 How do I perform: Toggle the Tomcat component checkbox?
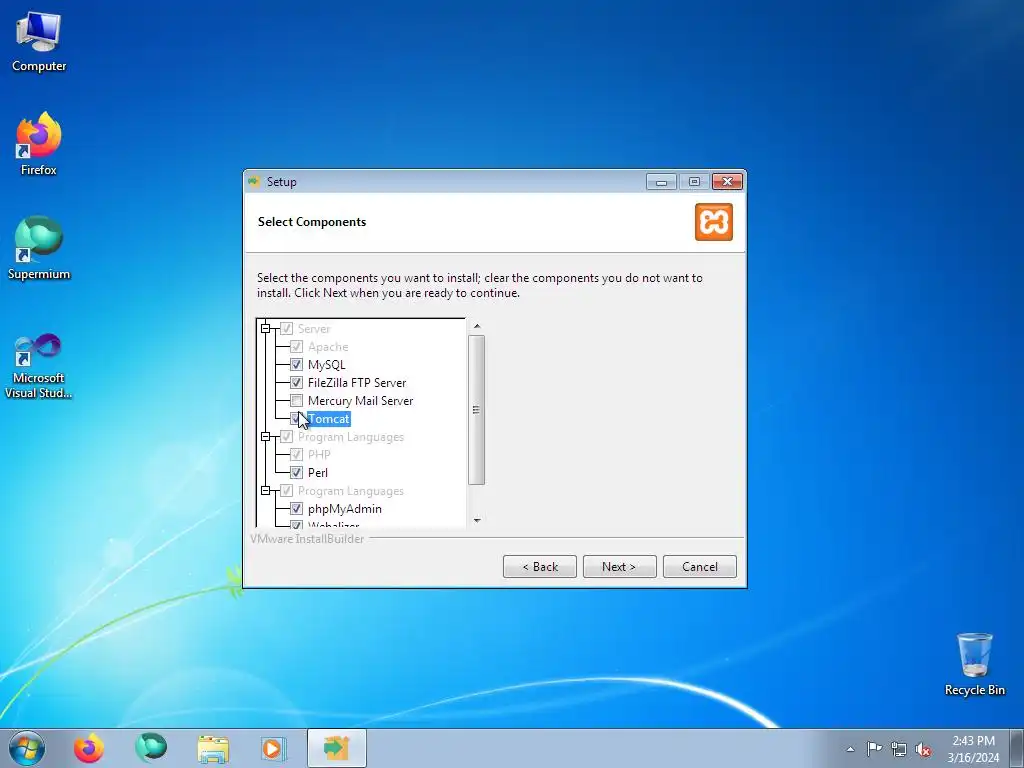click(x=296, y=419)
